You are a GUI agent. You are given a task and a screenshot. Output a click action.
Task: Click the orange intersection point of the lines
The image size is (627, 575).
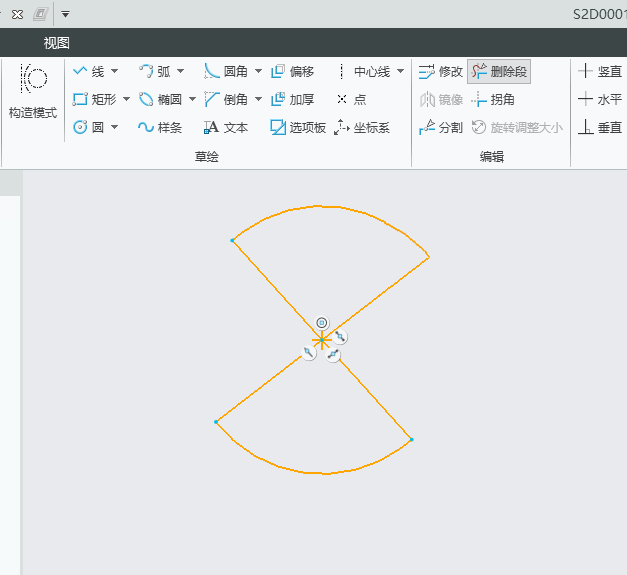click(321, 340)
